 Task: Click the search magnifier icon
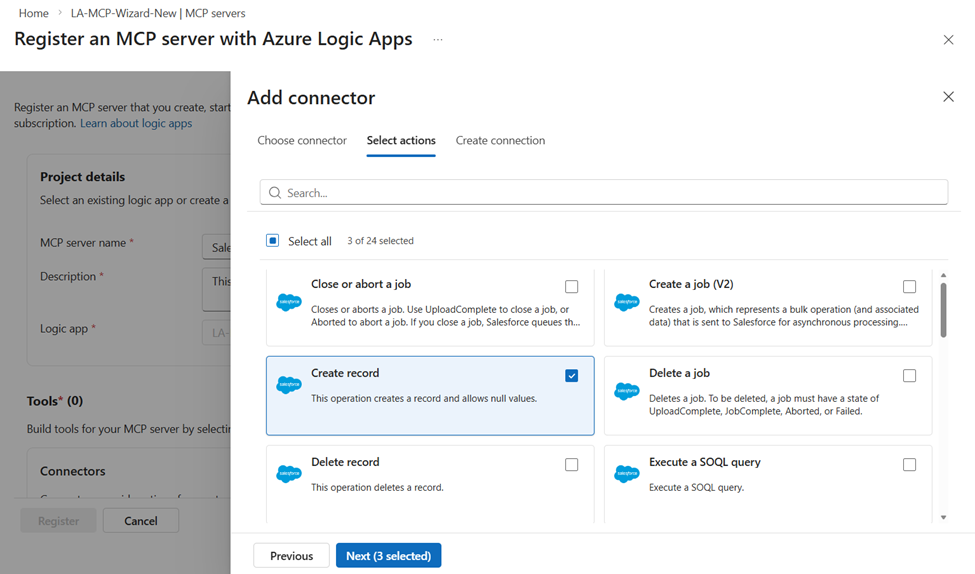point(275,193)
